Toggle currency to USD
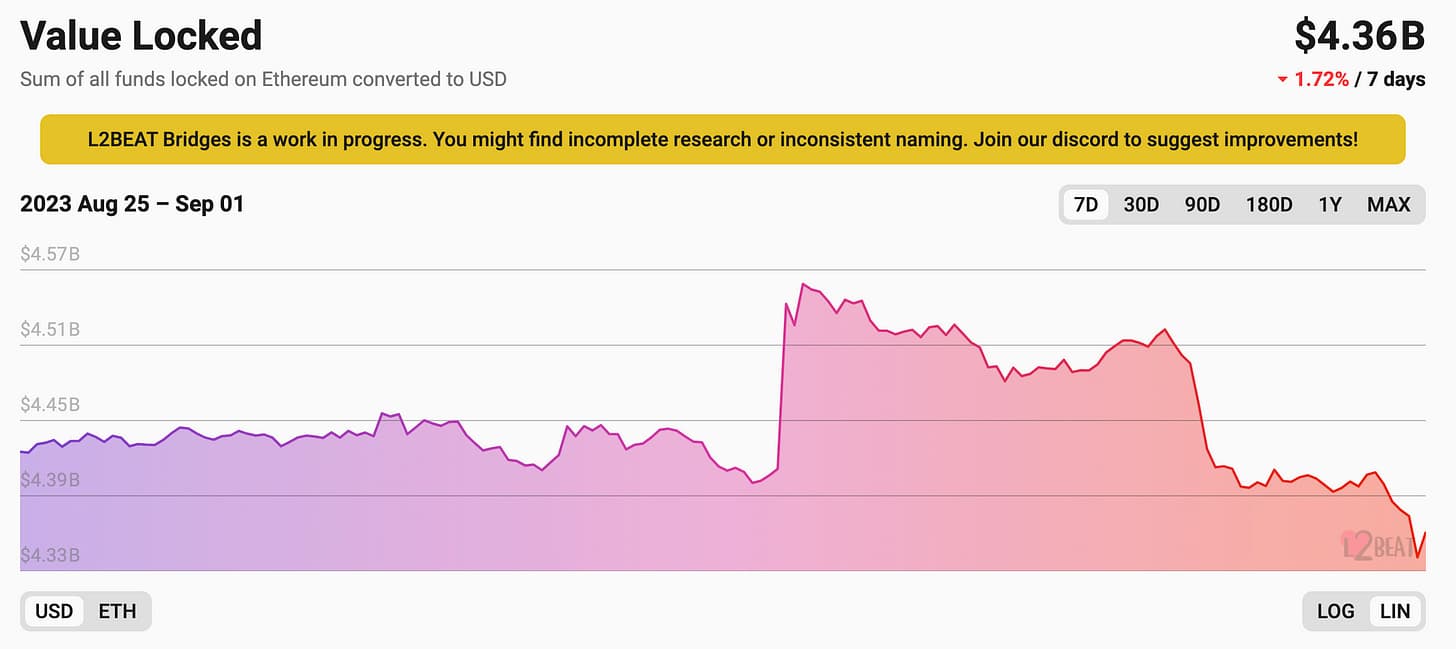1456x649 pixels. coord(54,611)
